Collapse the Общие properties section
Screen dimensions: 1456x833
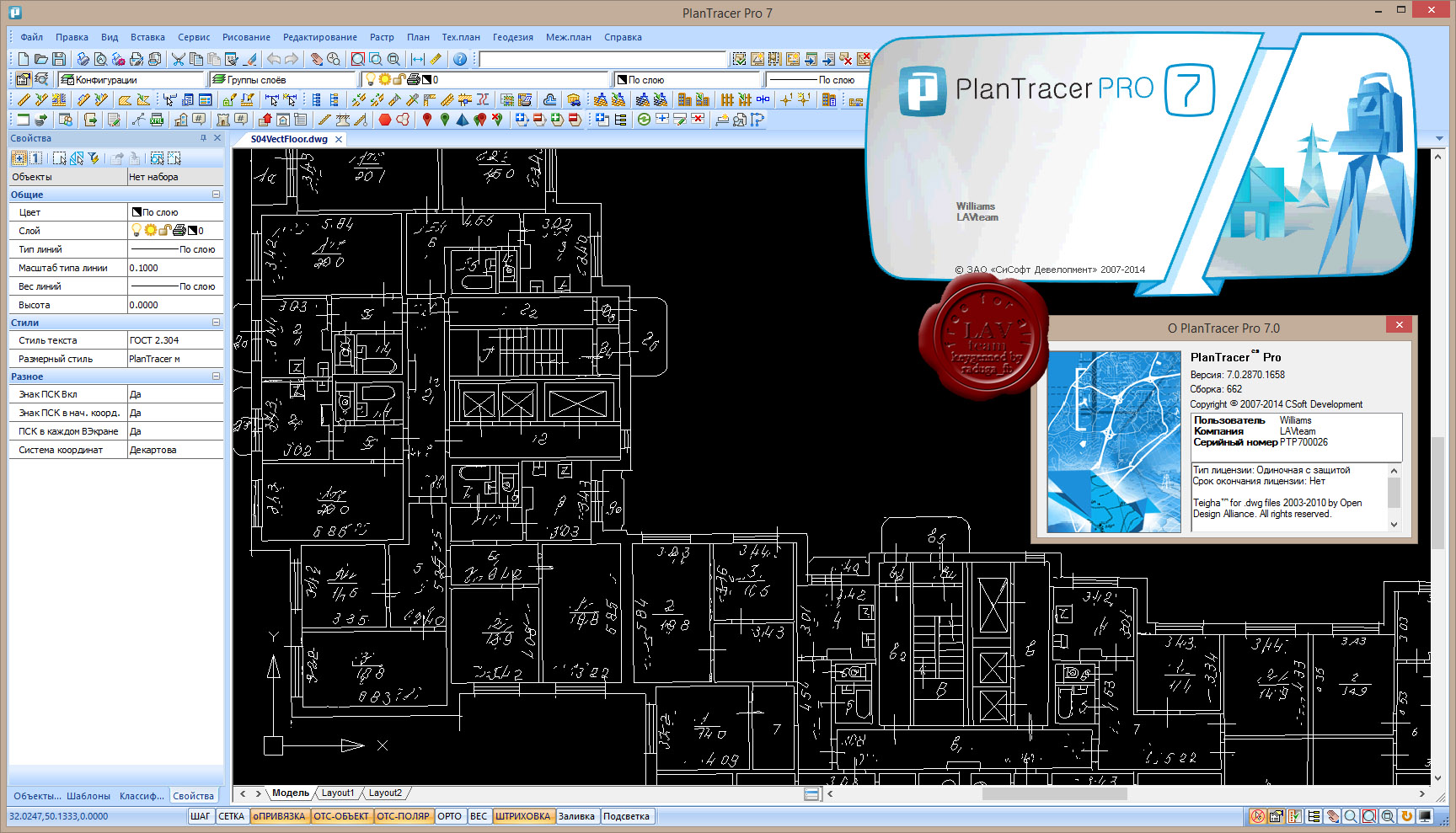tap(216, 195)
